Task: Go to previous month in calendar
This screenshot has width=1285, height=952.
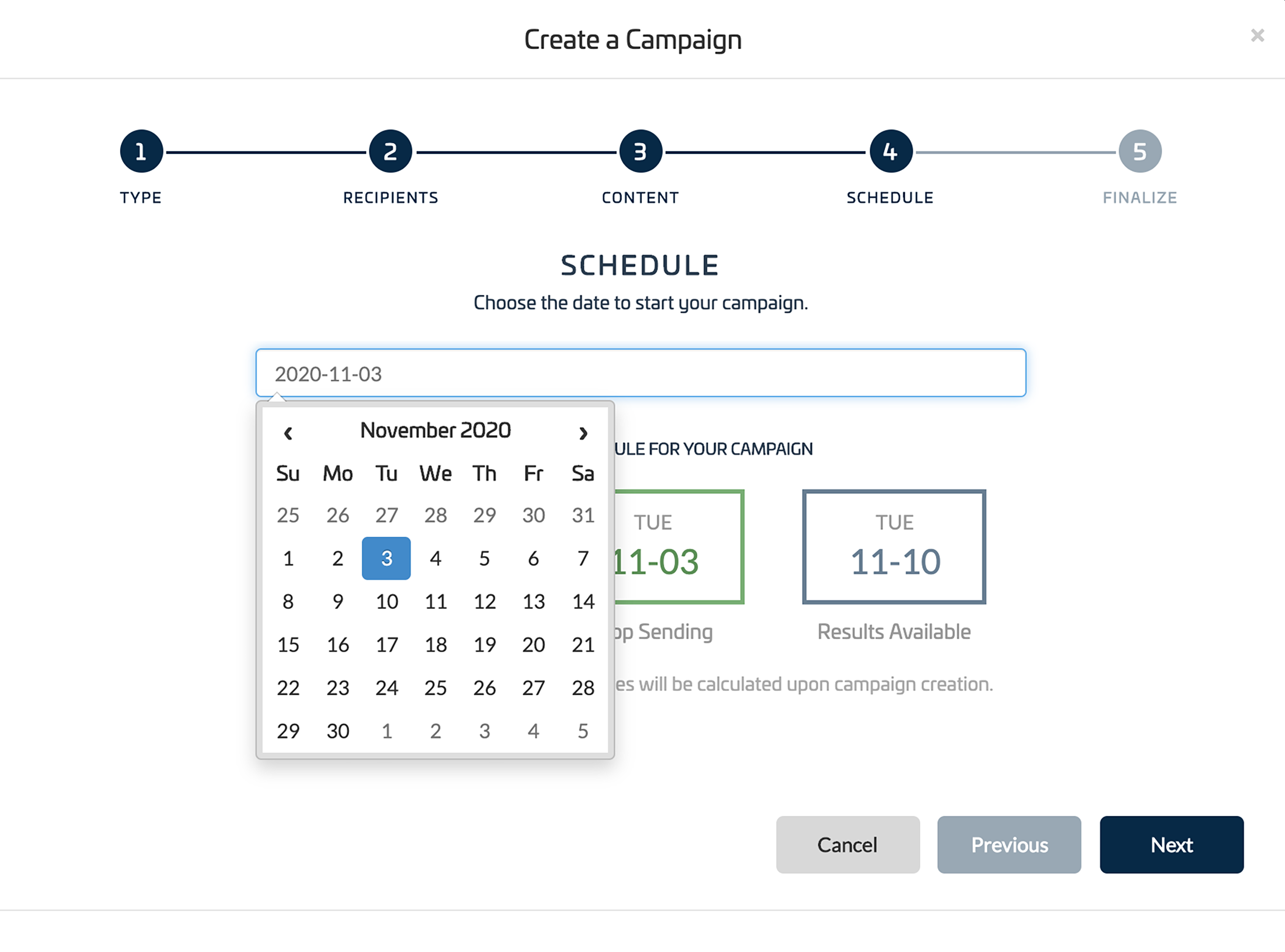Action: click(x=288, y=433)
